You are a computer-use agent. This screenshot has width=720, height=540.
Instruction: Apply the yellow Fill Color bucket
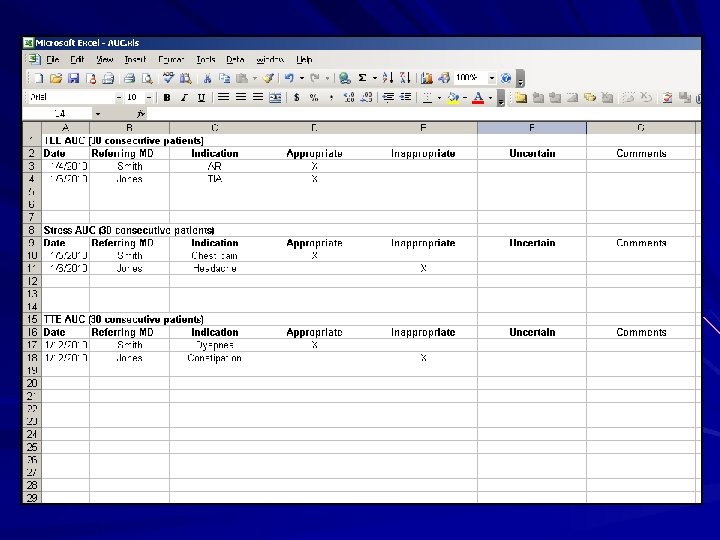coord(453,97)
